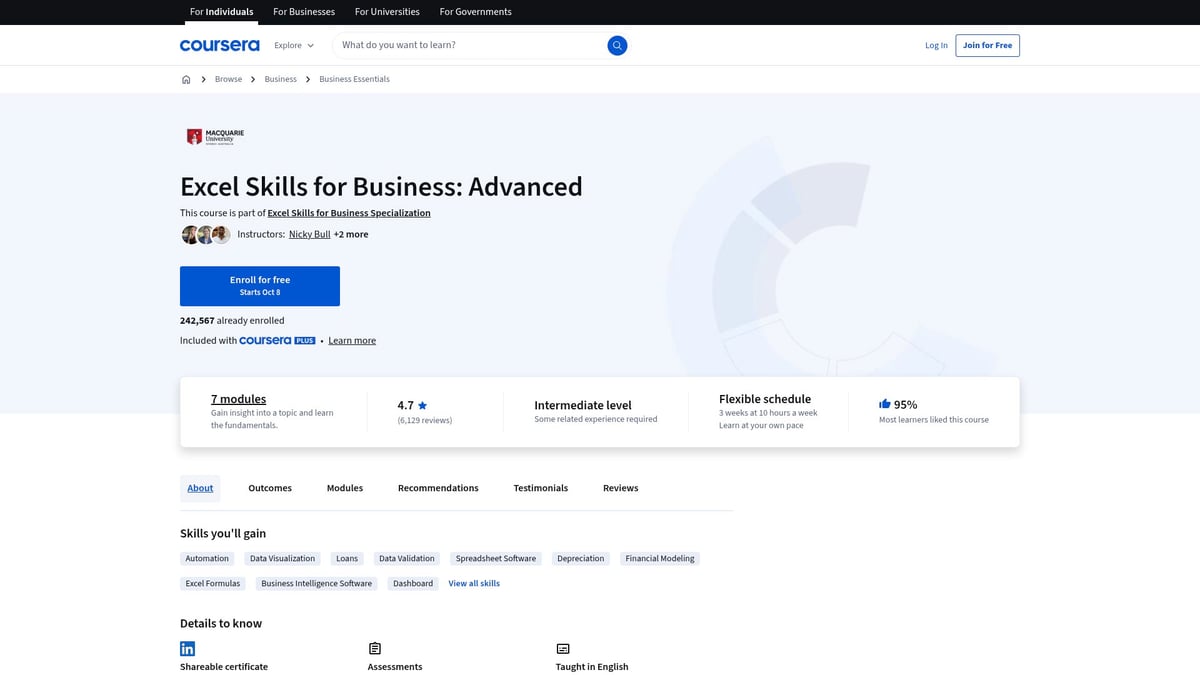1200x675 pixels.
Task: Click the home icon in the breadcrumb
Action: (x=186, y=78)
